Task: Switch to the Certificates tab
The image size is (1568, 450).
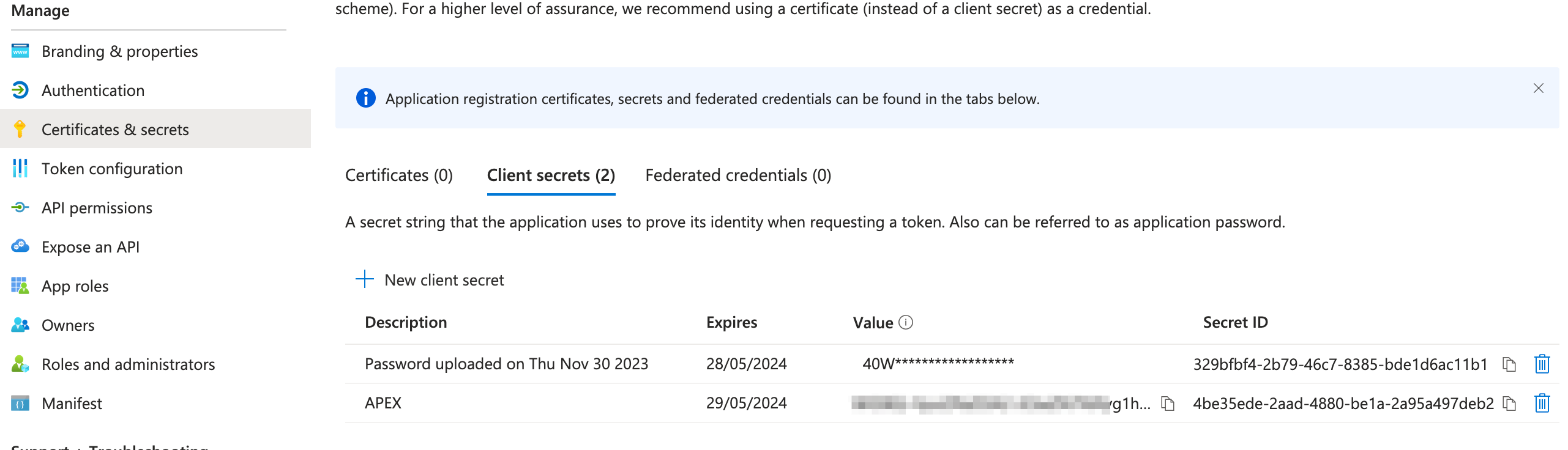Action: click(x=398, y=175)
